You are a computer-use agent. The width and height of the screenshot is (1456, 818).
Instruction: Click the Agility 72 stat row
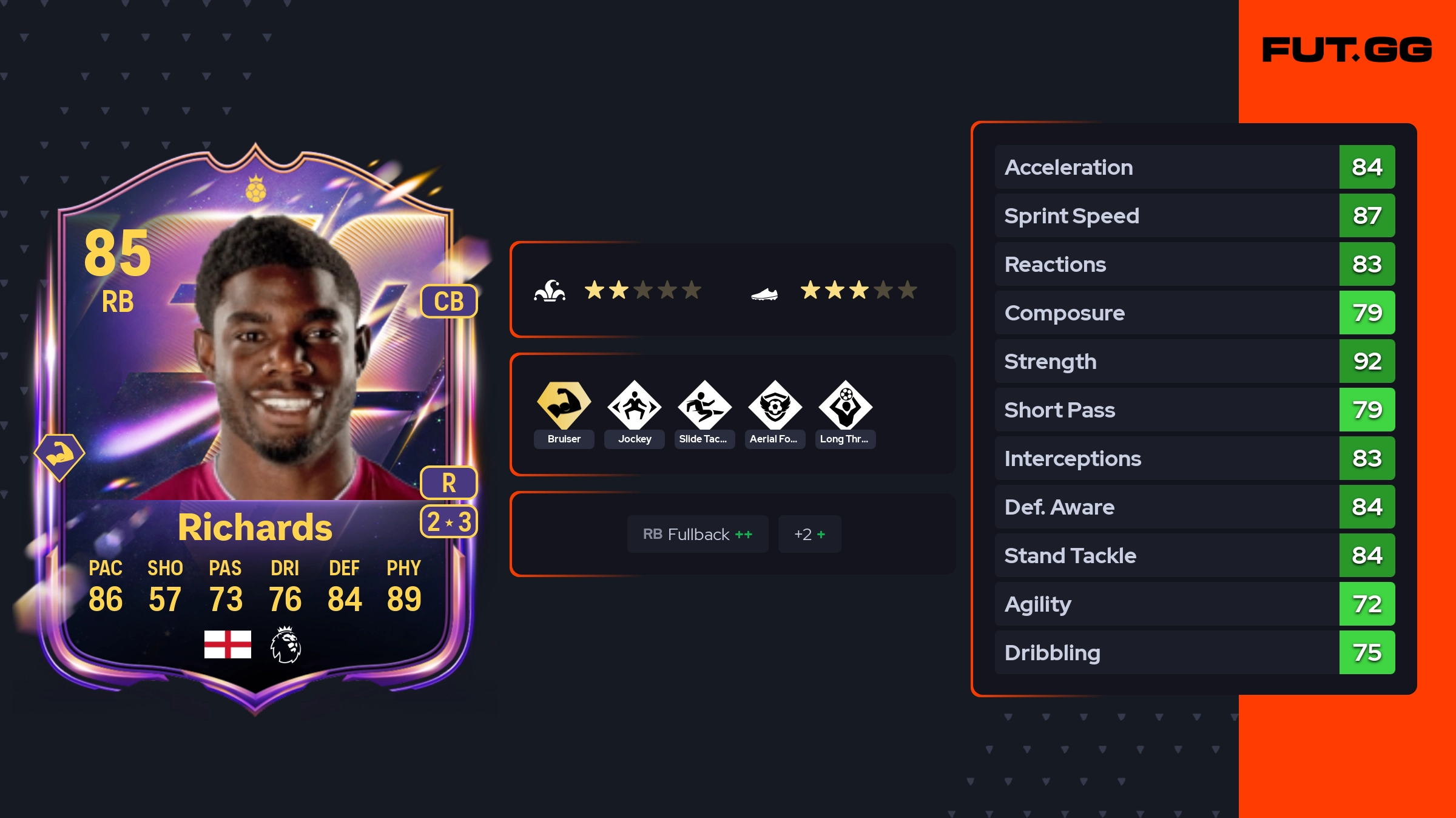1195,604
